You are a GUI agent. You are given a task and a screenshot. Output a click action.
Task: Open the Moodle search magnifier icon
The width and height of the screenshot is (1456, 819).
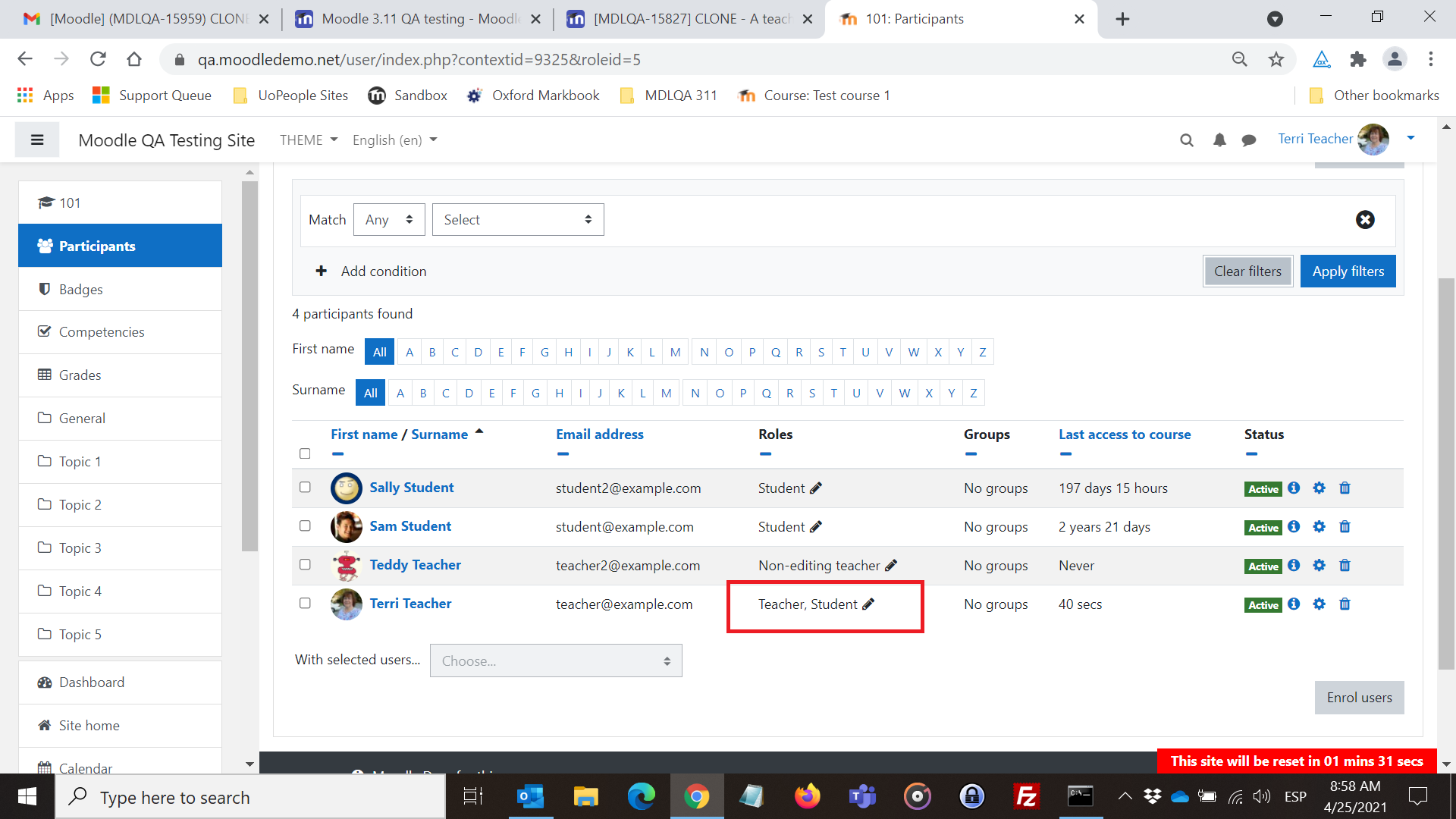click(x=1187, y=140)
